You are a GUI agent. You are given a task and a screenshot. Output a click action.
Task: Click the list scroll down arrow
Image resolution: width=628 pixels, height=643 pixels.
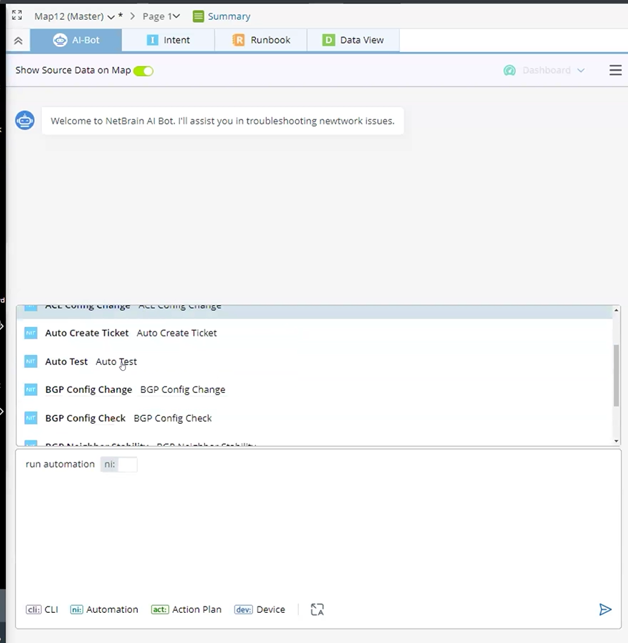[616, 441]
